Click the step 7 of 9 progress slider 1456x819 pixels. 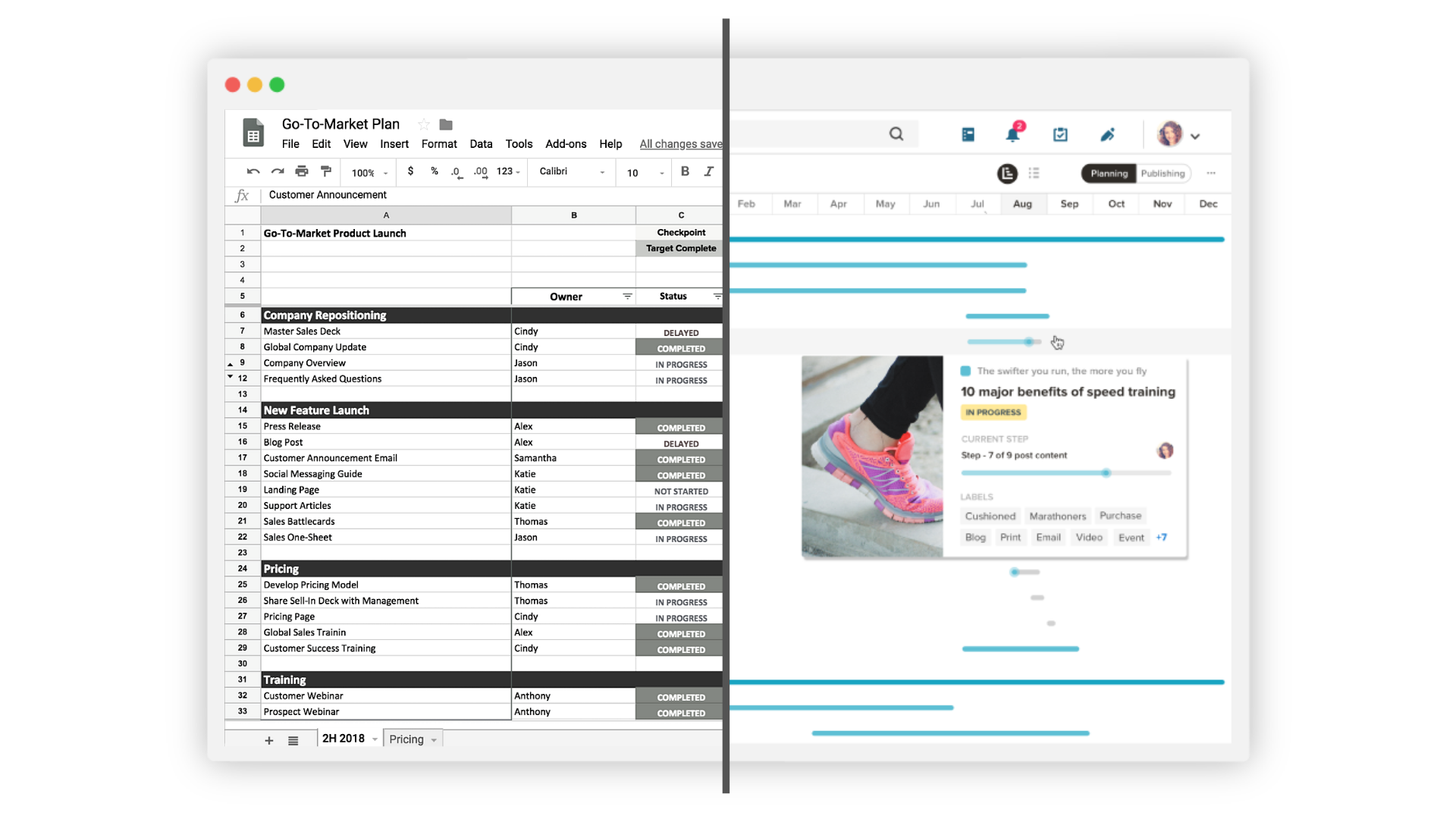[1106, 473]
